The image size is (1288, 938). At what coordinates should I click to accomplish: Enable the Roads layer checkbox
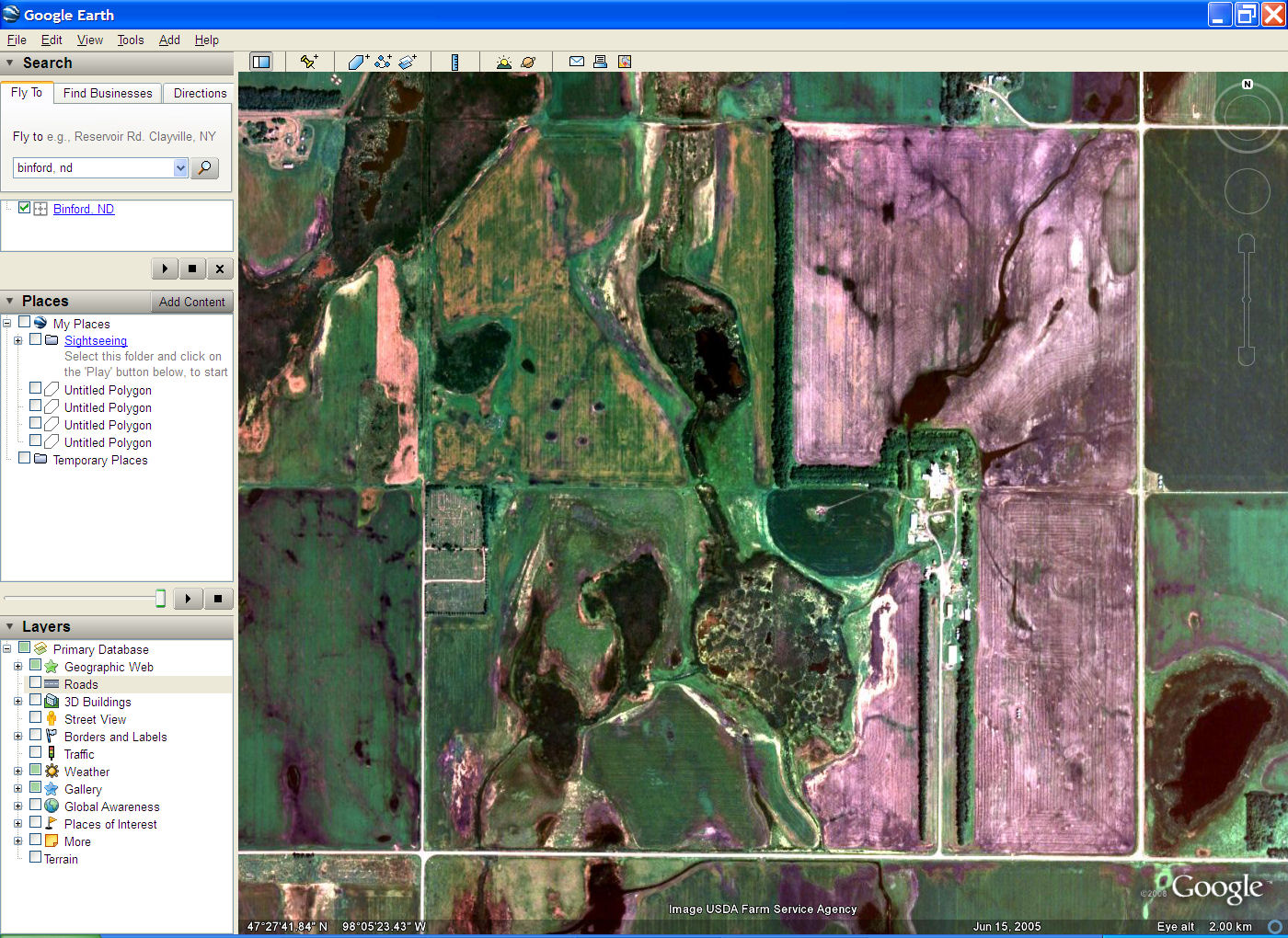35,683
